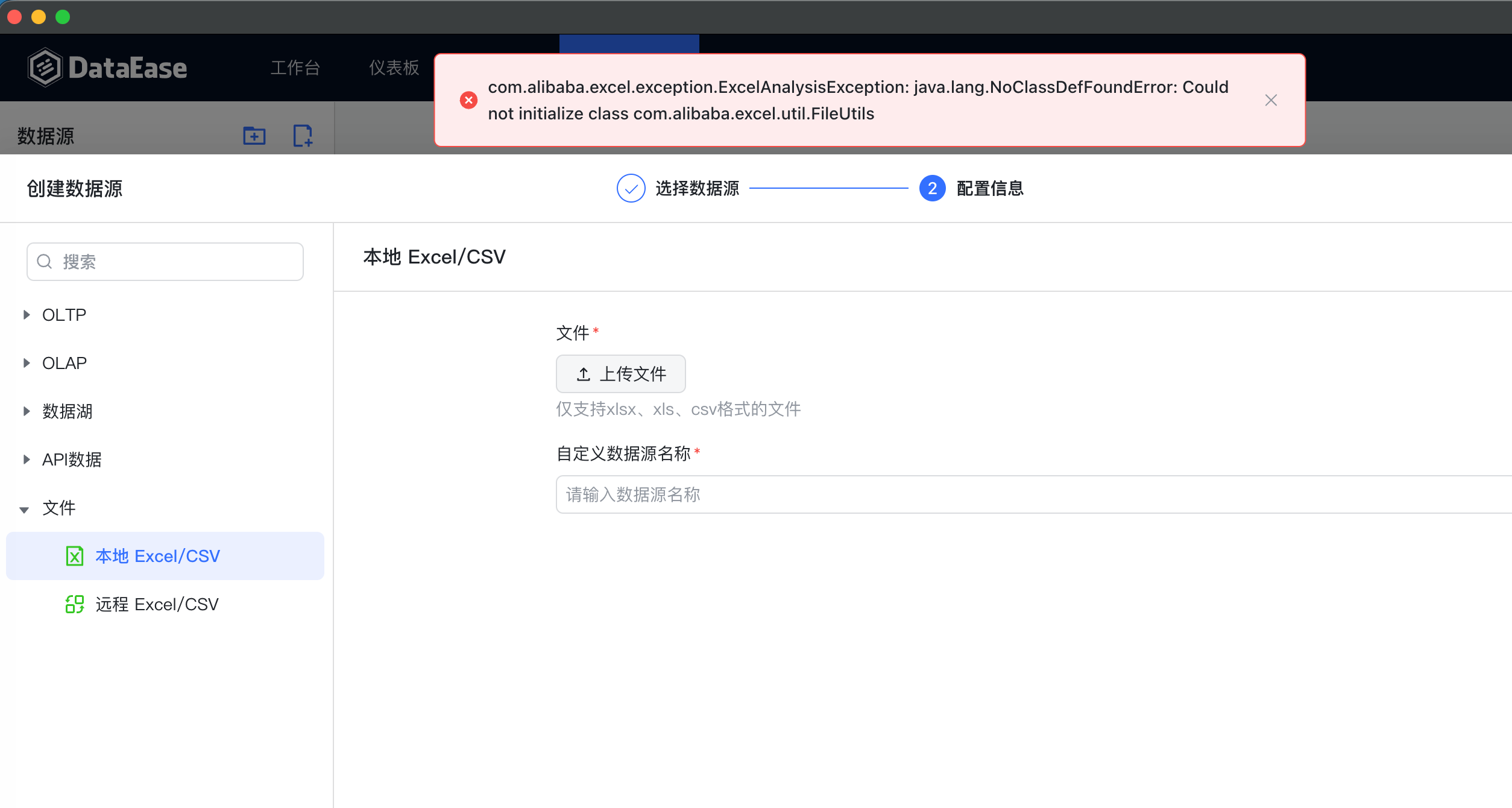
Task: Click the new folder icon beside 数据源
Action: [254, 136]
